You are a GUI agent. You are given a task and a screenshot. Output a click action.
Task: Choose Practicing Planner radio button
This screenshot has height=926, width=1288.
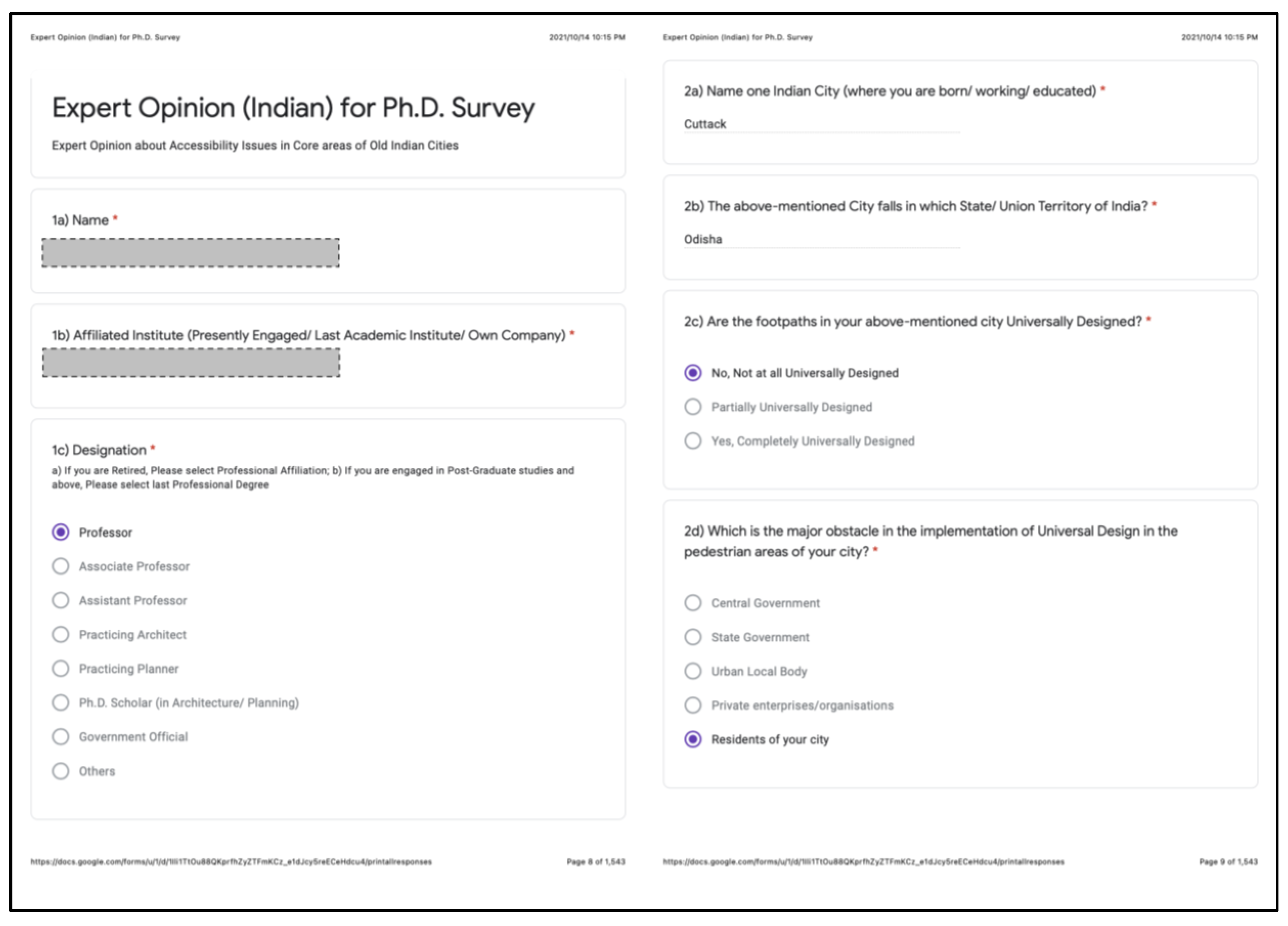(61, 668)
